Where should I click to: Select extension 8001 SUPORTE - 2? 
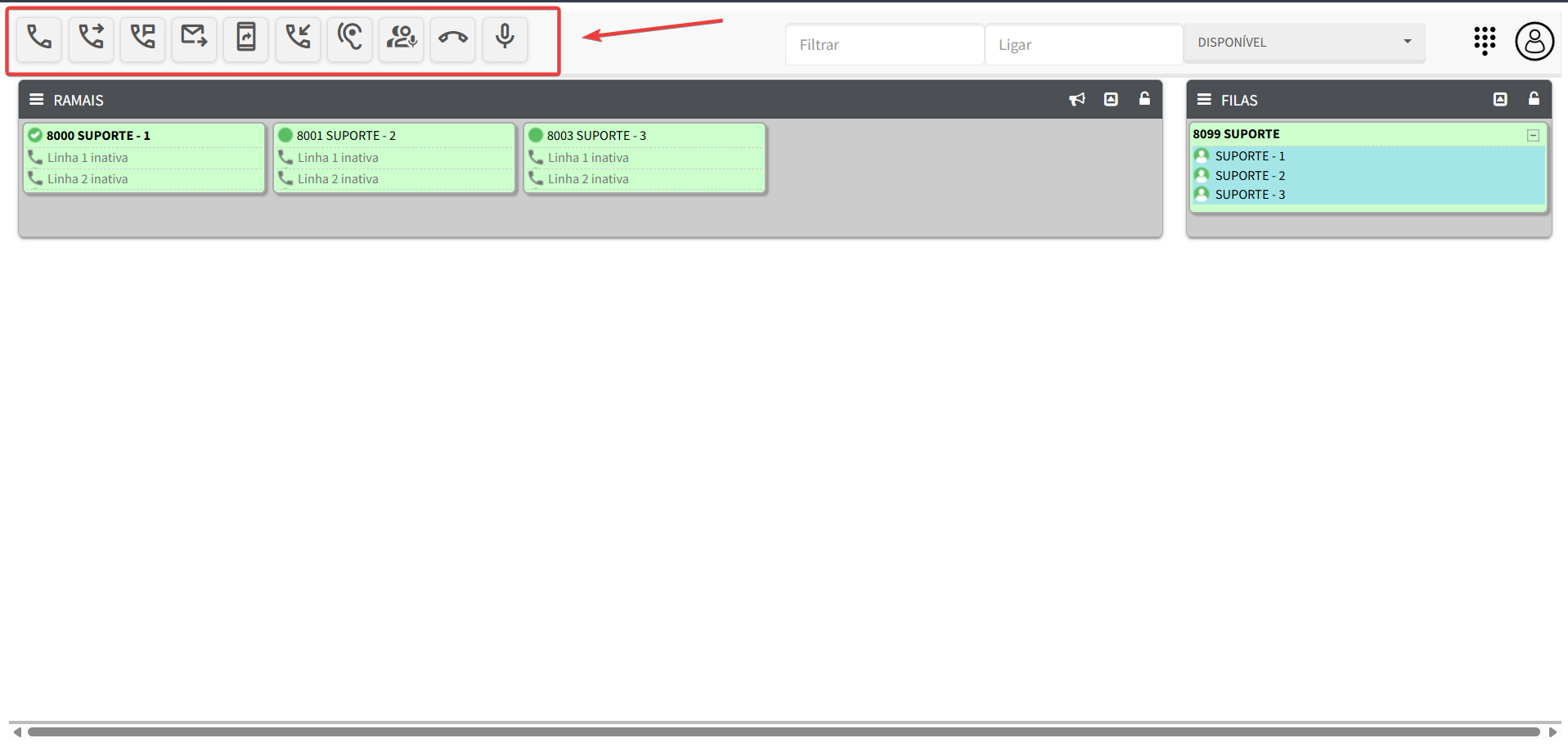coord(346,136)
